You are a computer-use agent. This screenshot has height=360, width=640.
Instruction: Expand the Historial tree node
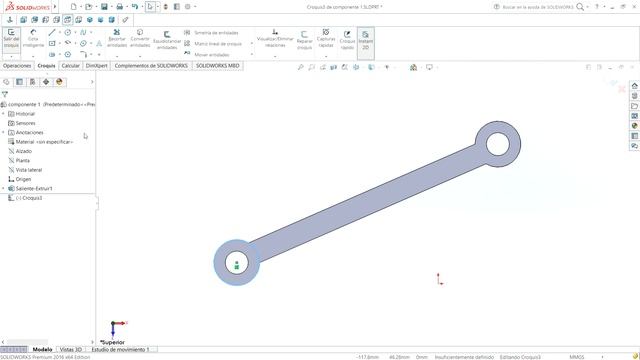(3, 114)
